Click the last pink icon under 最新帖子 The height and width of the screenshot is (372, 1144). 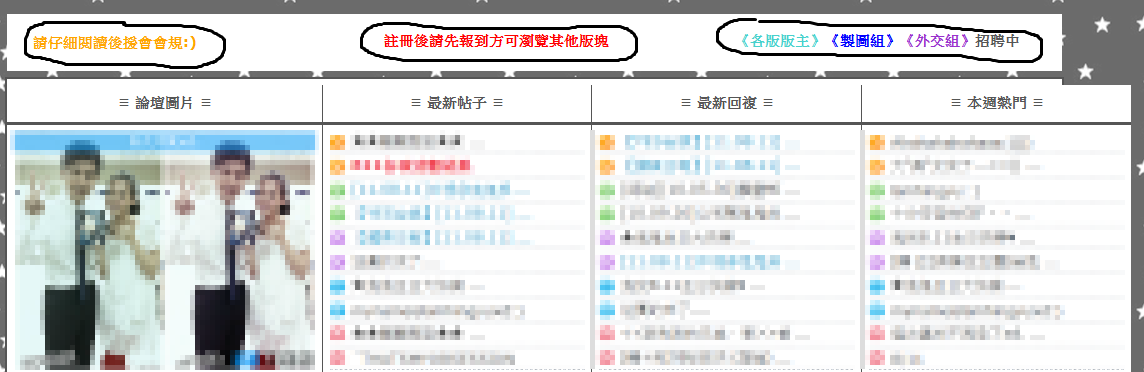(337, 358)
